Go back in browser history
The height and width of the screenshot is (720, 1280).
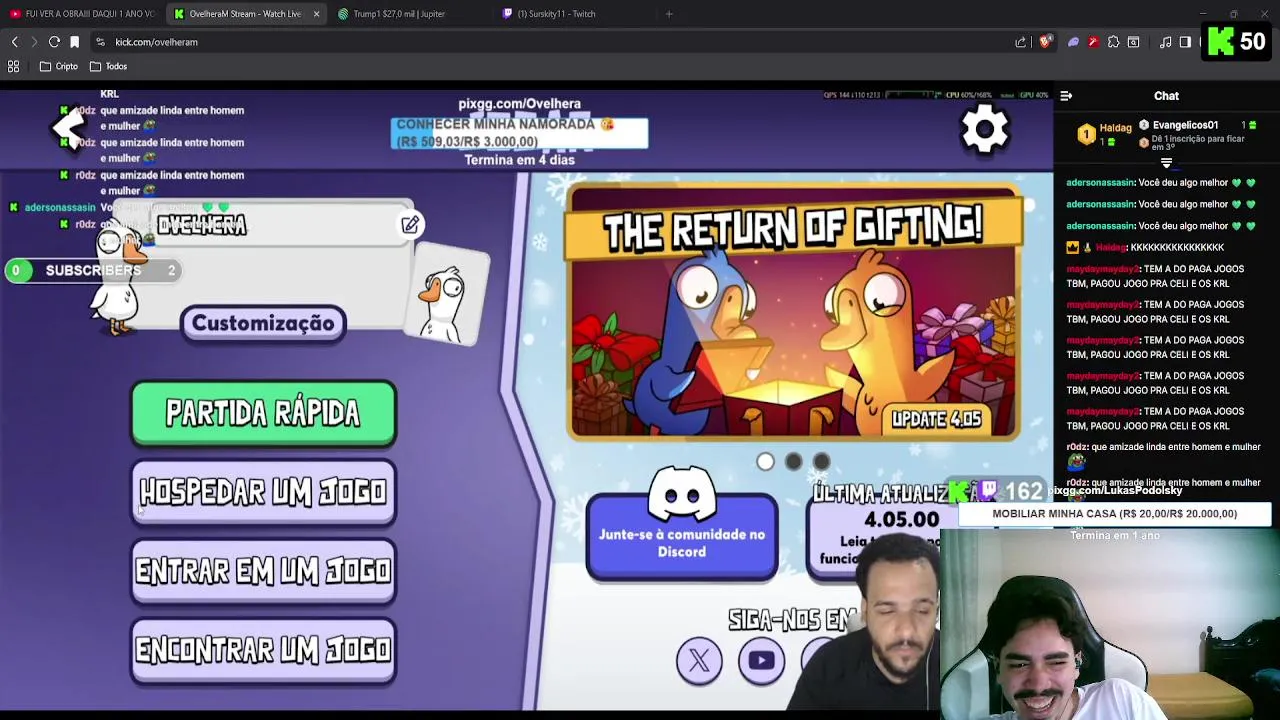coord(14,42)
